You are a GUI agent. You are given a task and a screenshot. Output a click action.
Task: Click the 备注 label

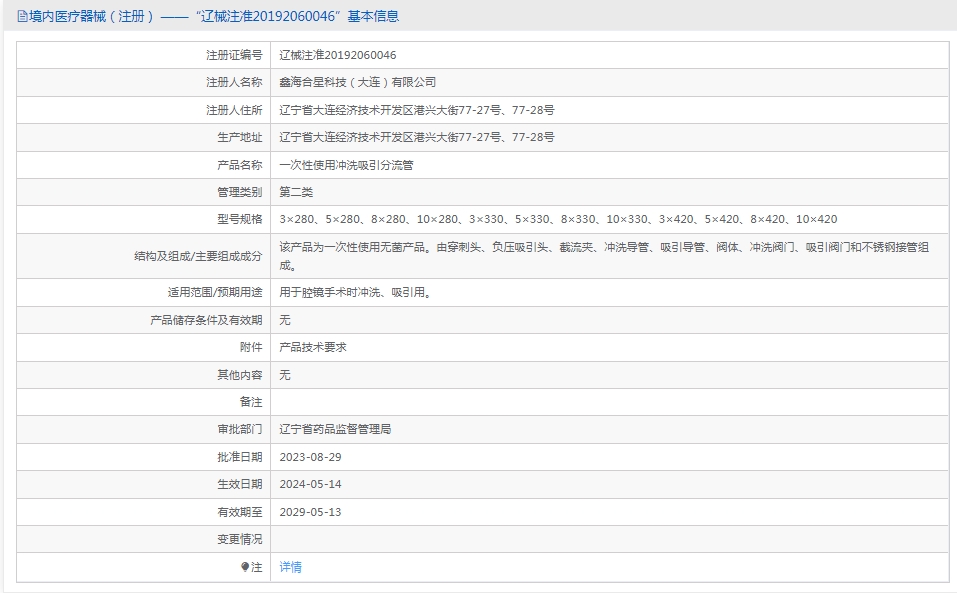251,402
